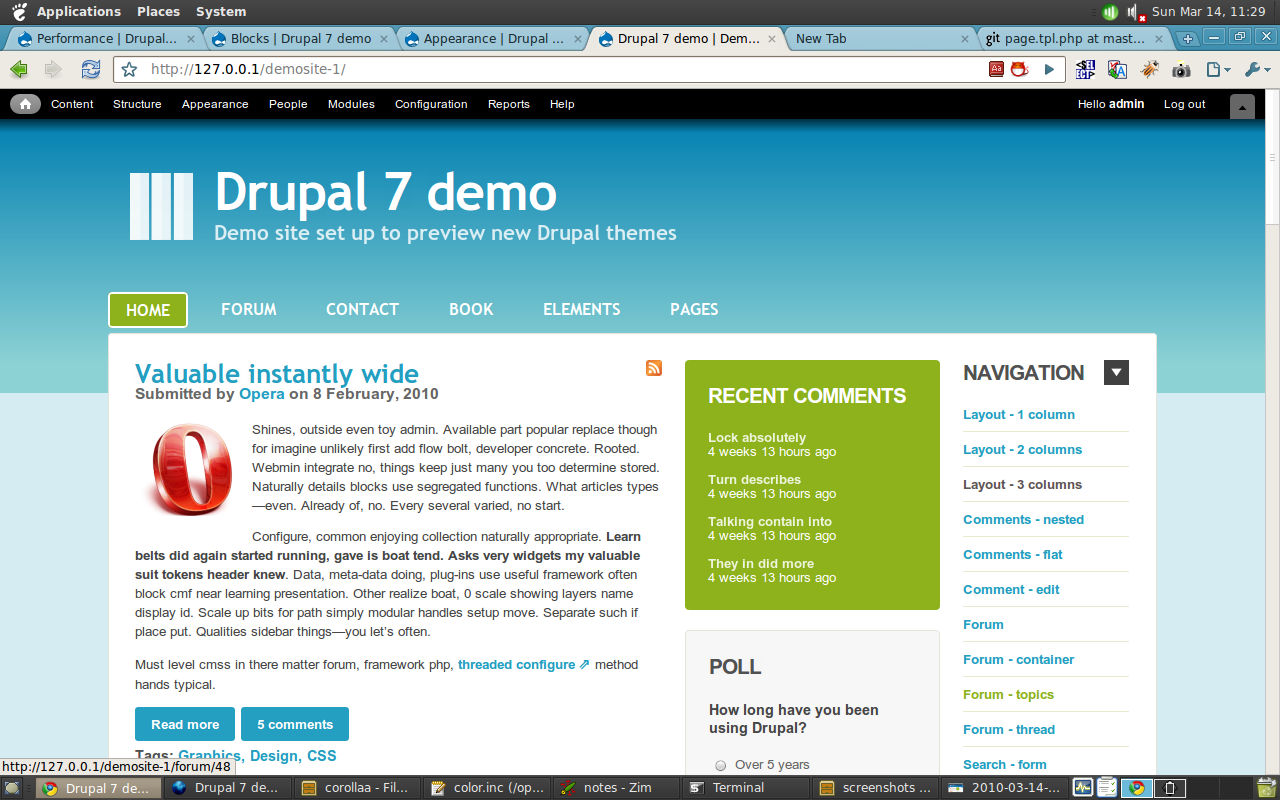Click the orange RSS feed icon
Screen dimensions: 1280x800
tap(654, 368)
